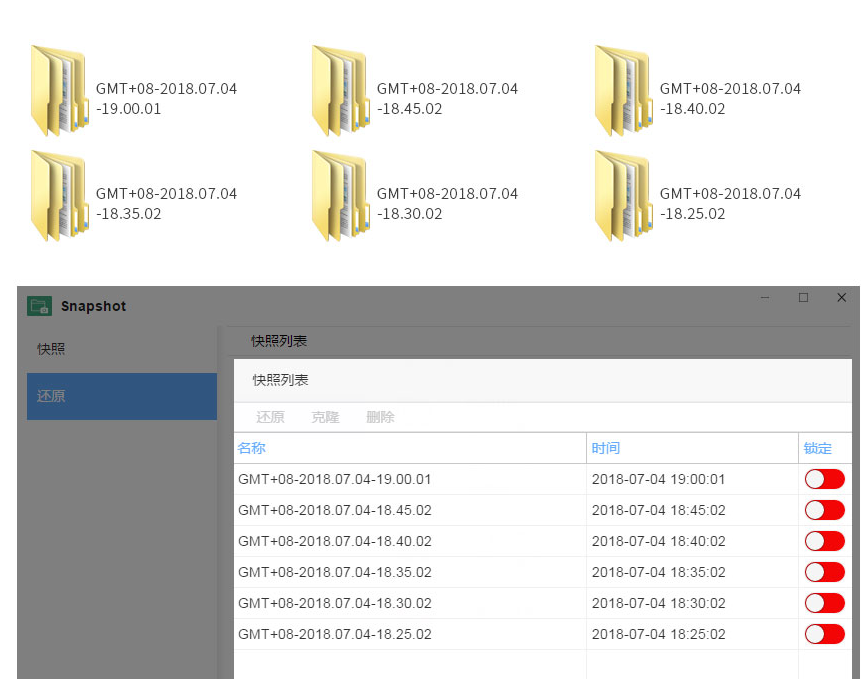
Task: Open folder GMT+08-2018.07.04-19.00.01
Action: coord(60,91)
